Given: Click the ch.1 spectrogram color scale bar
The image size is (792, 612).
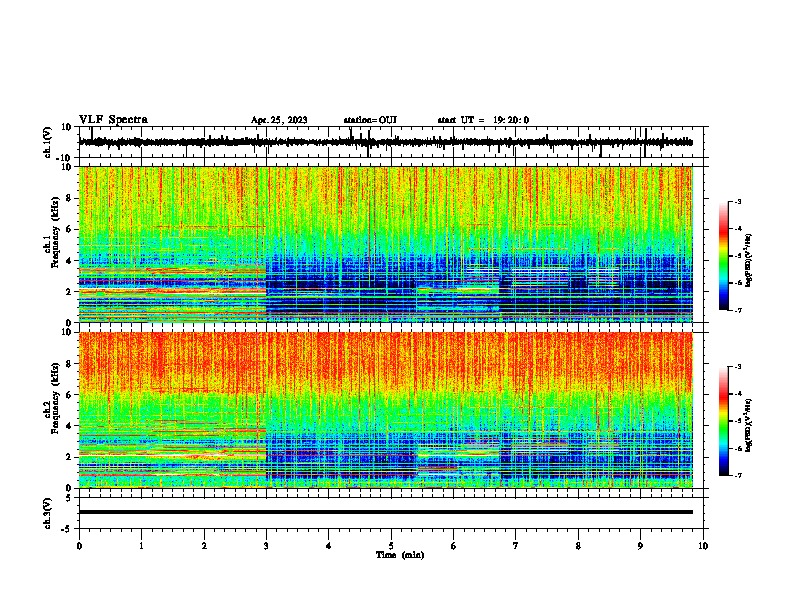Looking at the screenshot, I should click(x=724, y=256).
